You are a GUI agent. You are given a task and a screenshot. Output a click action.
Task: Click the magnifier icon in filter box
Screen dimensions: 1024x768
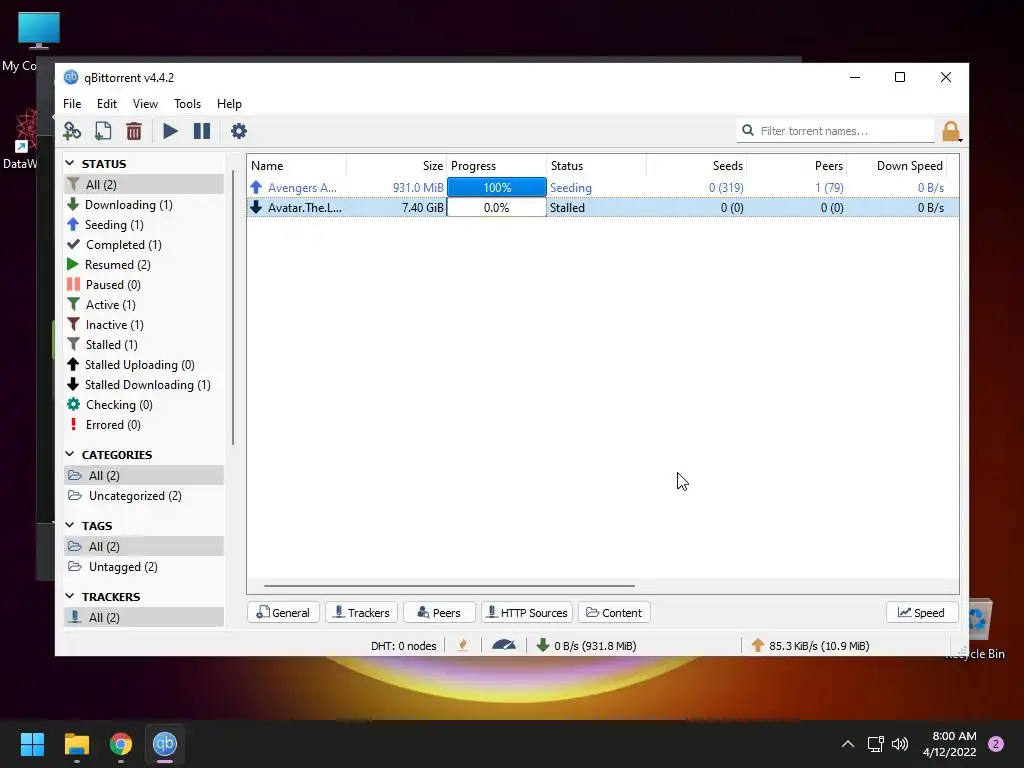pos(748,131)
